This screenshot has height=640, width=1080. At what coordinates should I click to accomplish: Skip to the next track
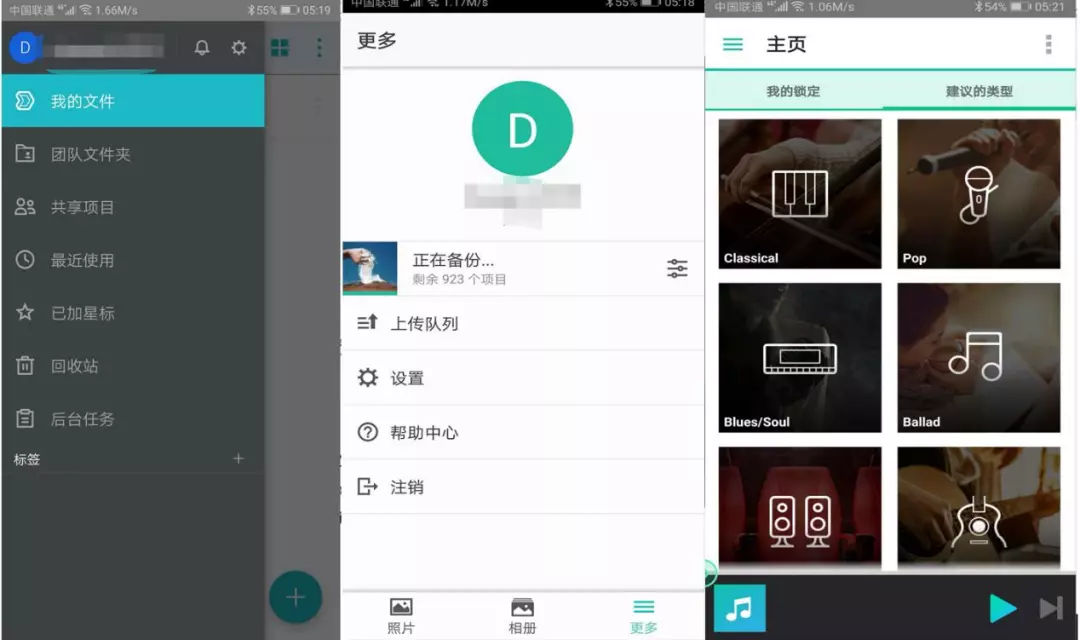click(1051, 608)
